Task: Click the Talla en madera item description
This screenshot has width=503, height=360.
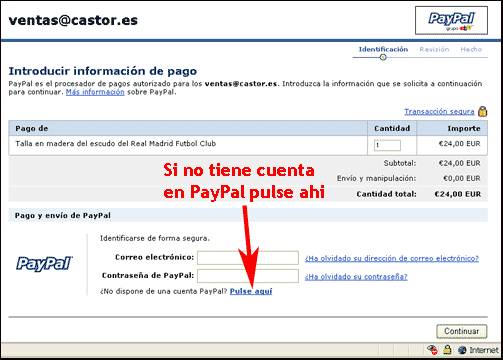Action: (115, 144)
